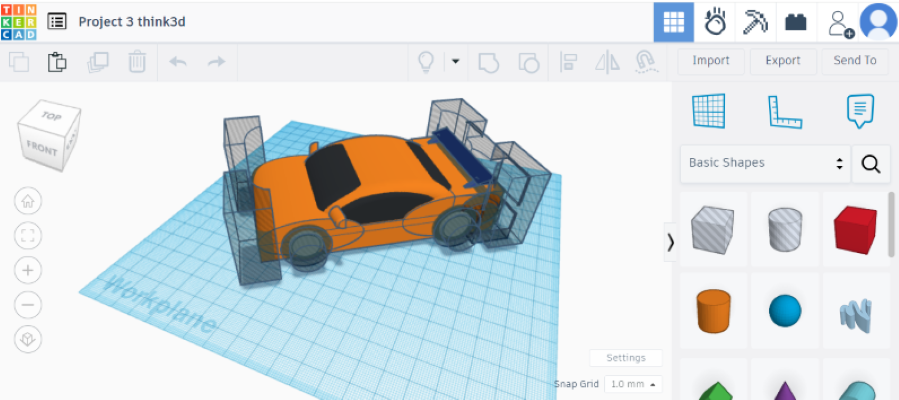The width and height of the screenshot is (899, 400).
Task: Open the Sim Lab mode
Action: 715,22
